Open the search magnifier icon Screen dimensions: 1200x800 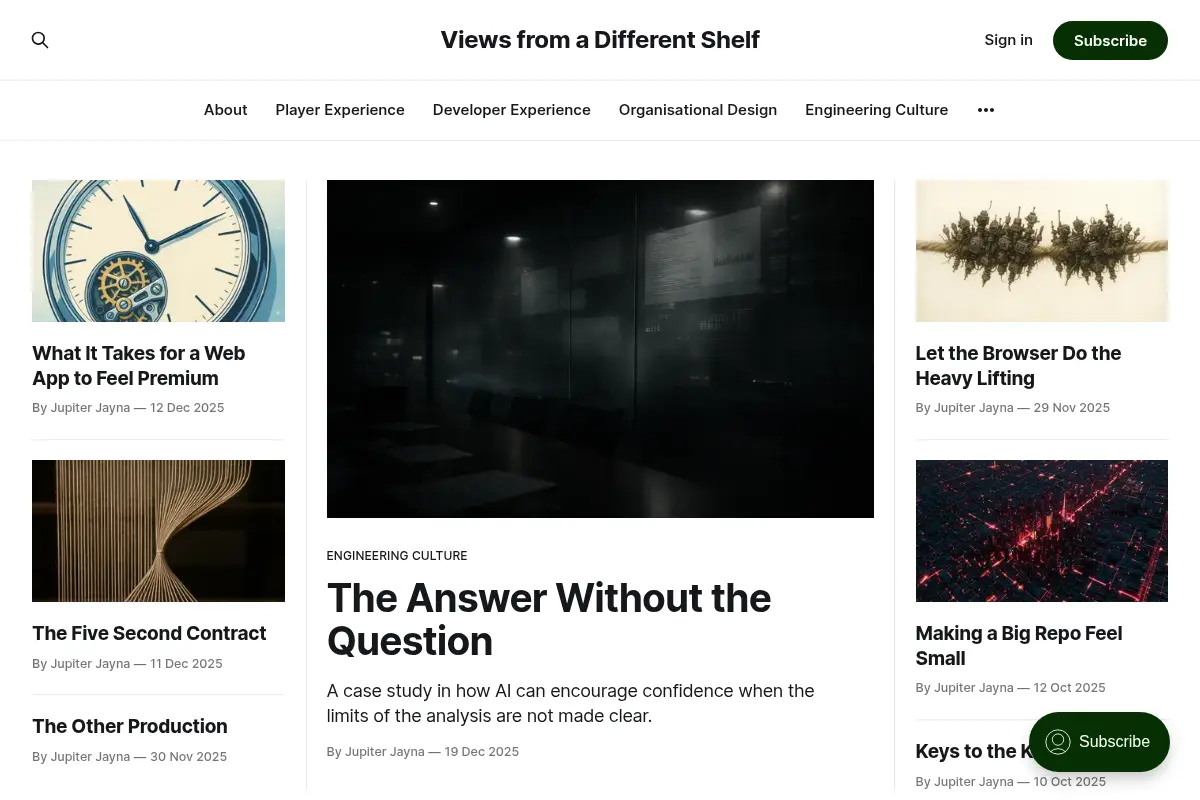click(40, 40)
